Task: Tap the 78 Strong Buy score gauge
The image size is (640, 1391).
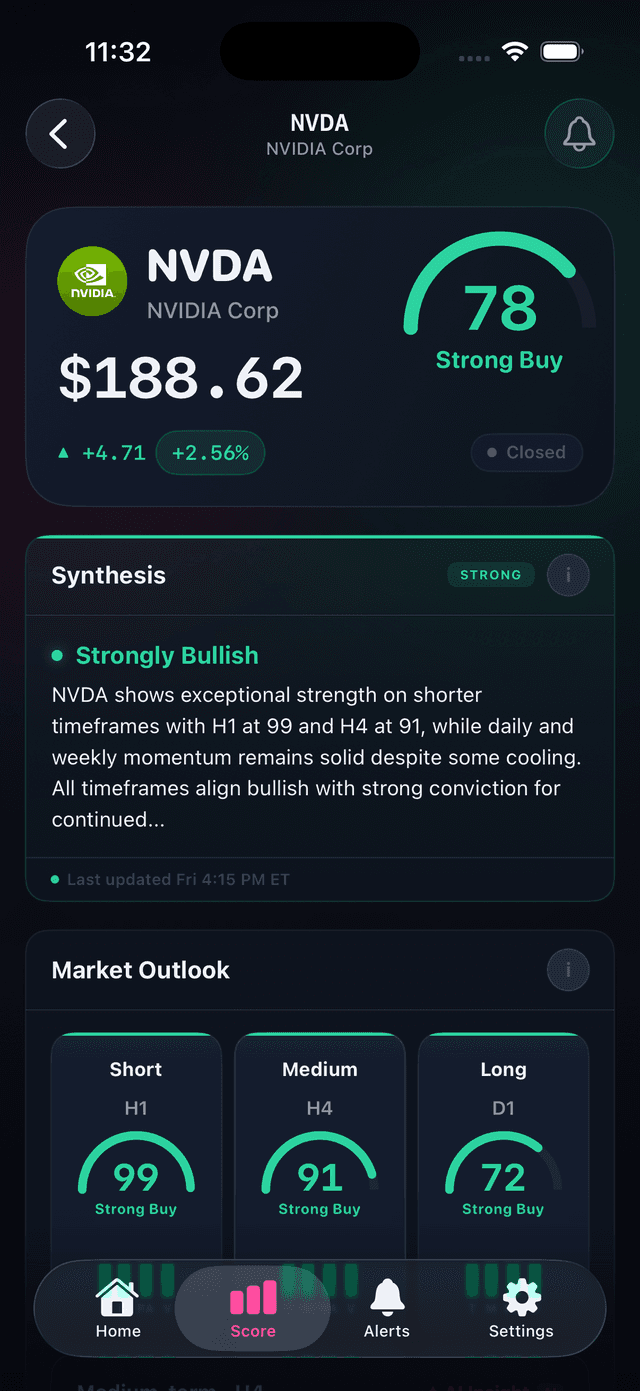Action: point(497,300)
